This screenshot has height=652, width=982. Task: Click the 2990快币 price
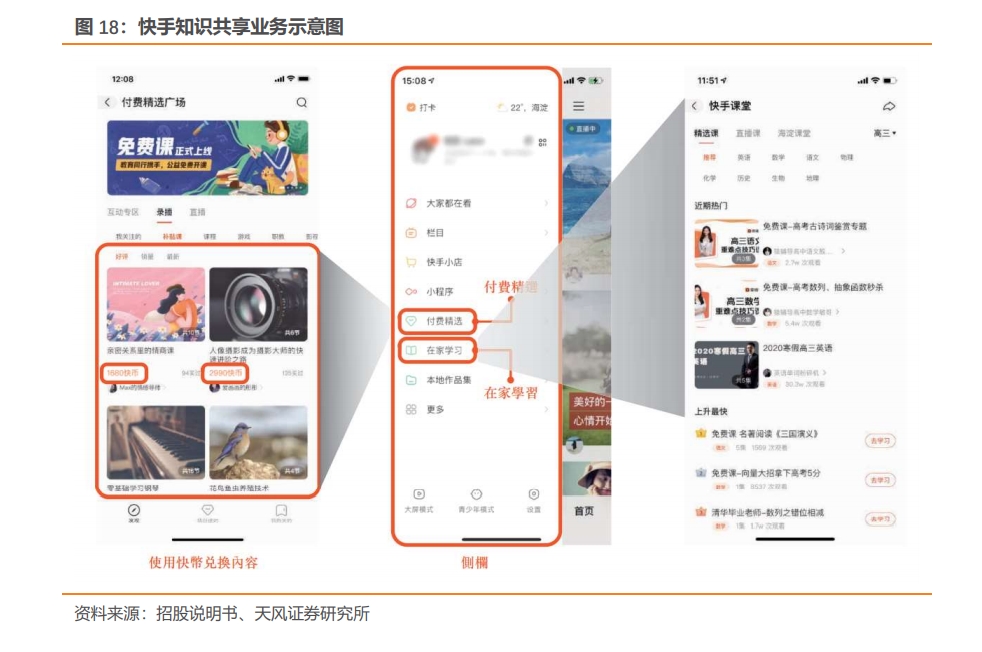click(x=225, y=373)
